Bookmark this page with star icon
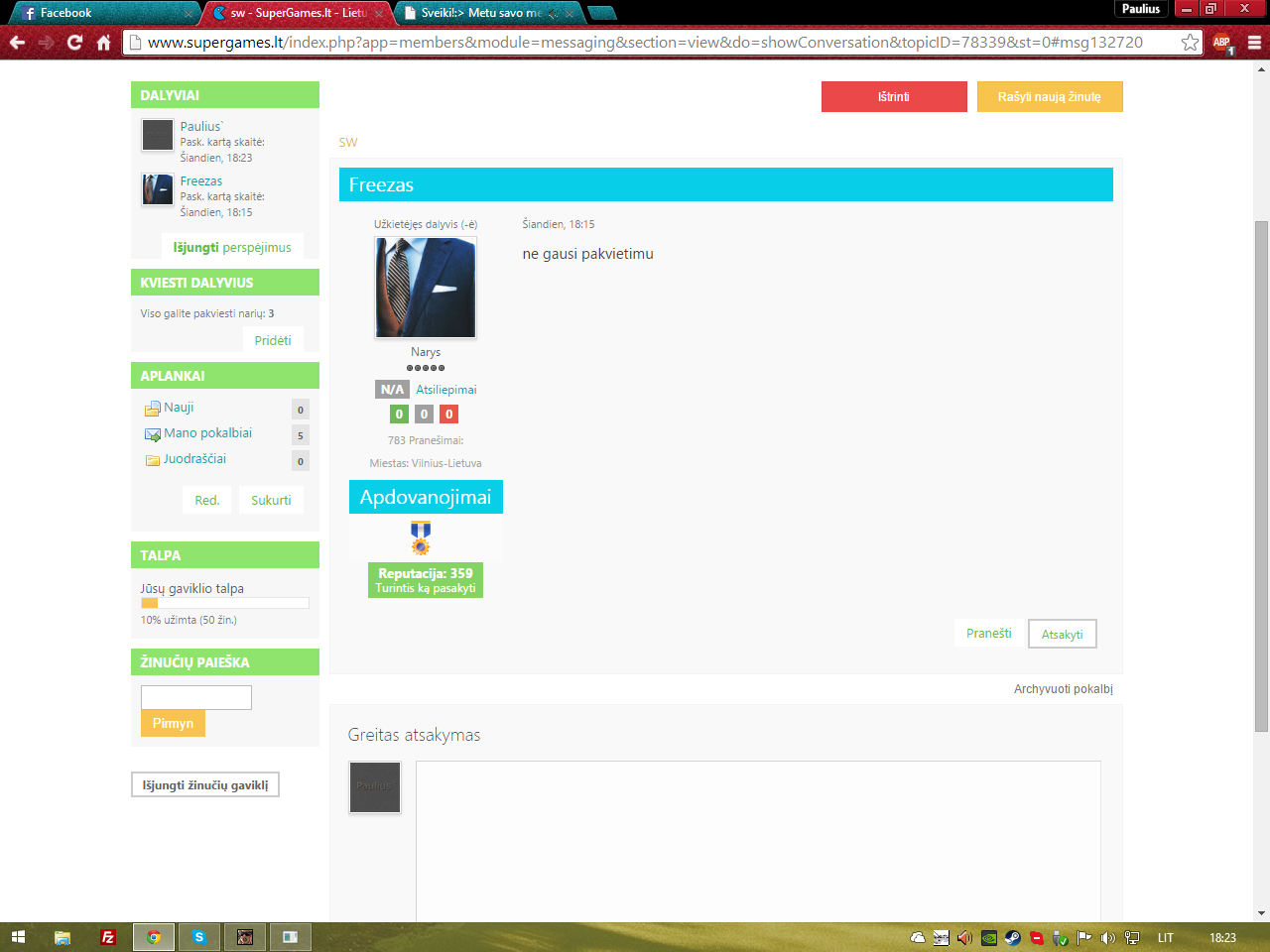Screen dimensions: 1270x952 1190,43
